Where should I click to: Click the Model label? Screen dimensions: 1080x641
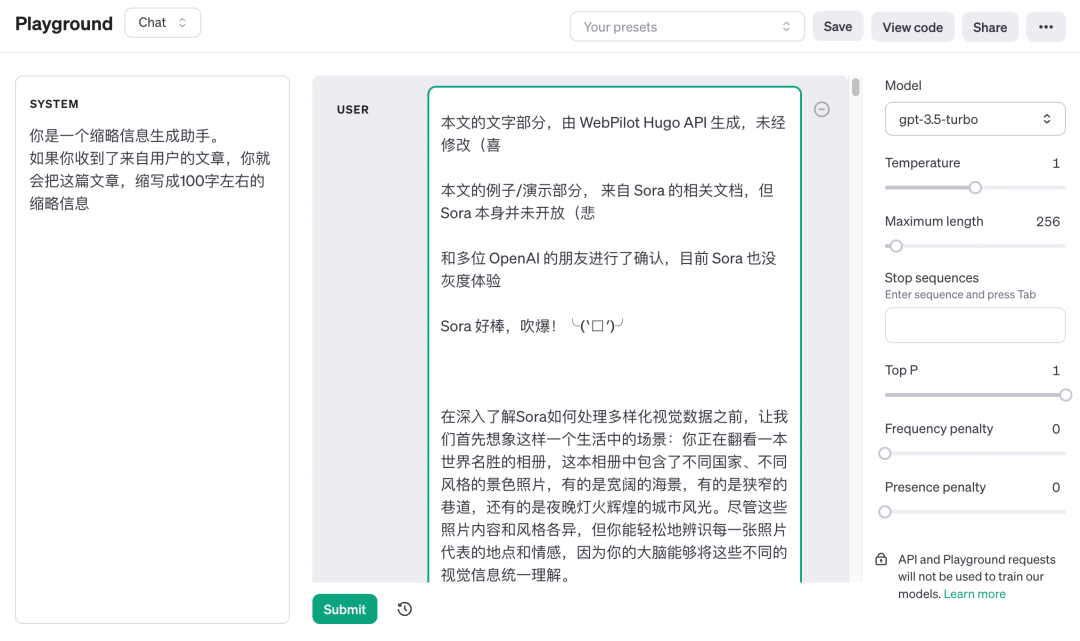coord(903,85)
